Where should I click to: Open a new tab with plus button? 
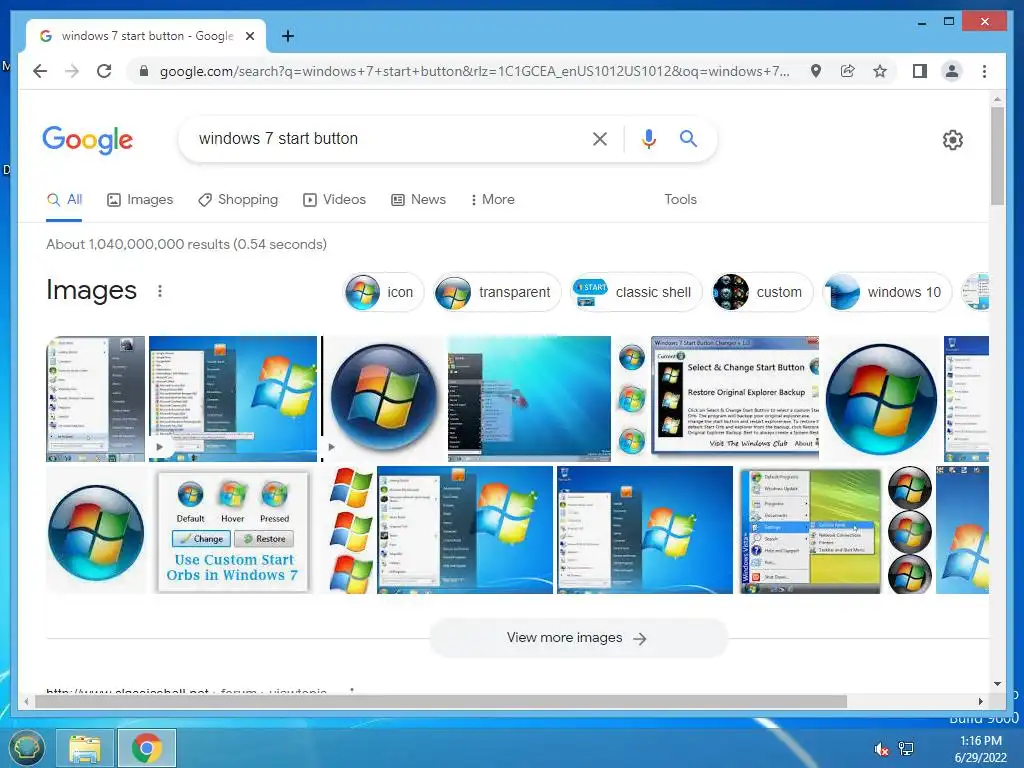click(287, 36)
